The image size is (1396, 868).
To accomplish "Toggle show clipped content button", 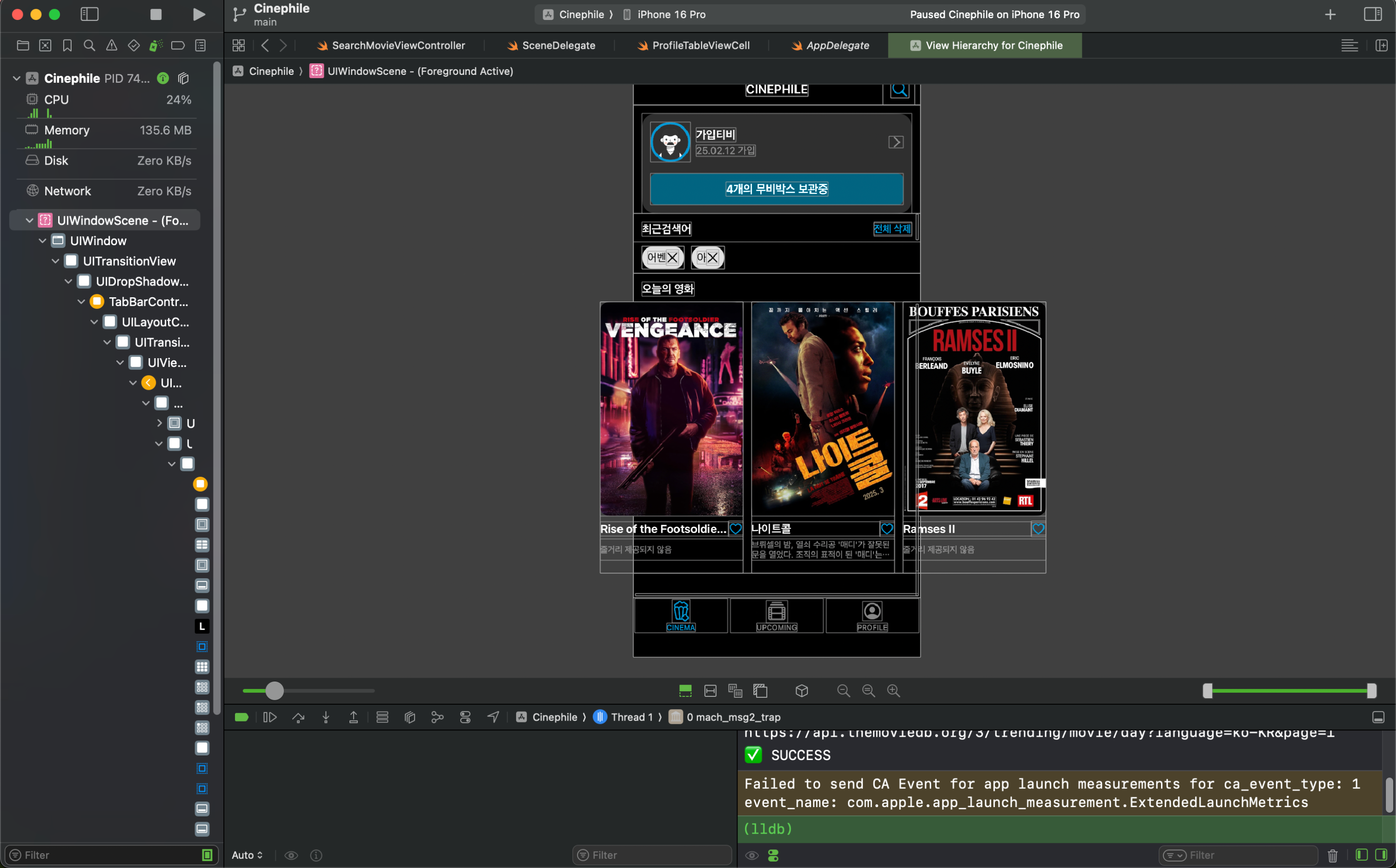I will tap(685, 691).
